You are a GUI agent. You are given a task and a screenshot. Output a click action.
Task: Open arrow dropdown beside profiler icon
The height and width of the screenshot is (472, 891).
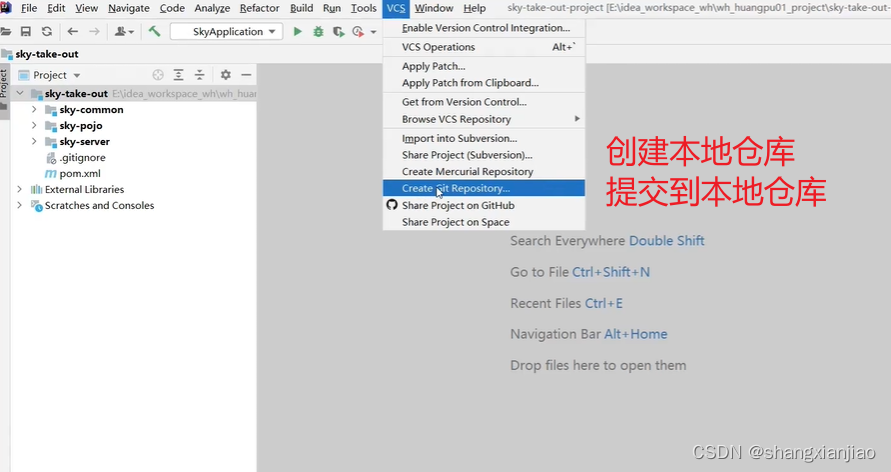click(373, 32)
